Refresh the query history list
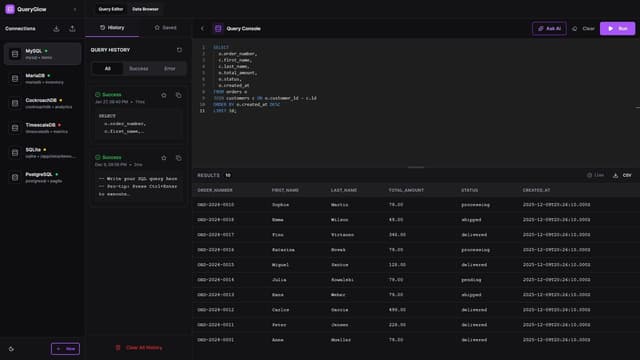 [x=179, y=50]
